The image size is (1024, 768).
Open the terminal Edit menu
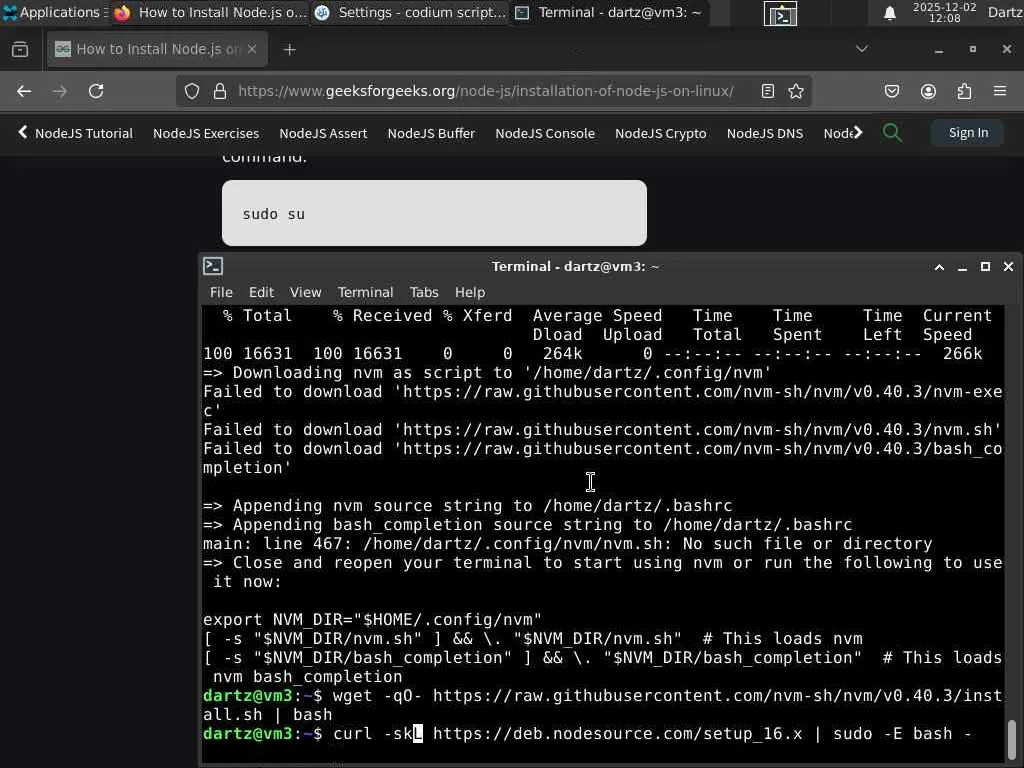pyautogui.click(x=261, y=292)
